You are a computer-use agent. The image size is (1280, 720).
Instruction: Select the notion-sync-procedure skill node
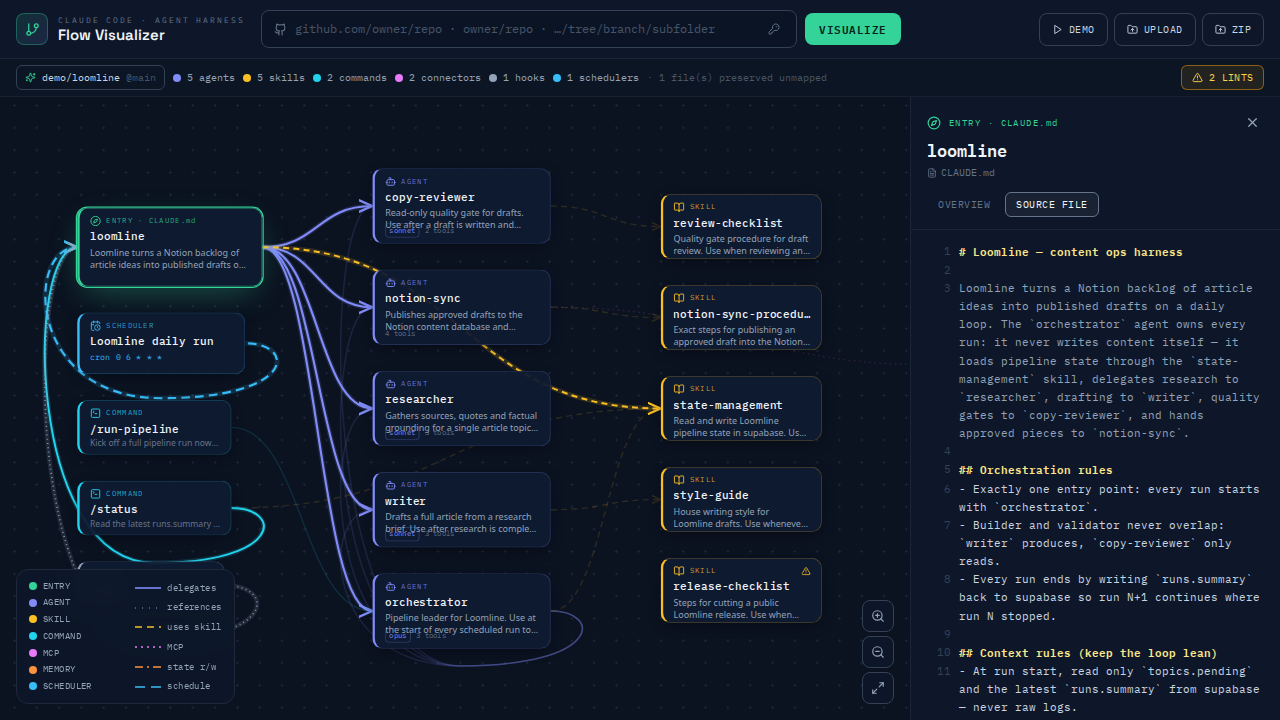tap(741, 317)
